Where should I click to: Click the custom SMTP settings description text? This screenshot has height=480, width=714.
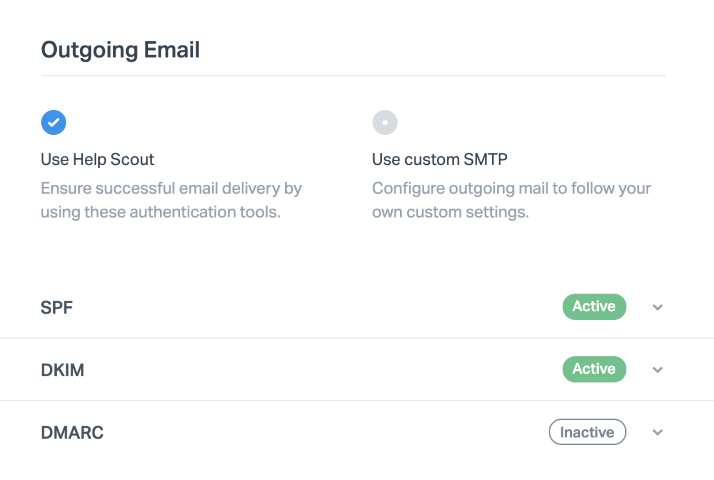tap(511, 200)
